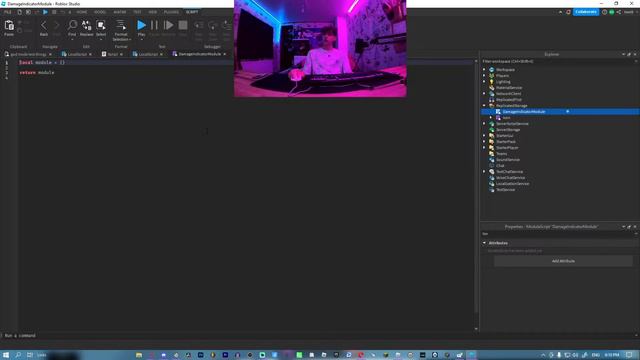Select the SCRIPT ribbon tab

pyautogui.click(x=192, y=12)
